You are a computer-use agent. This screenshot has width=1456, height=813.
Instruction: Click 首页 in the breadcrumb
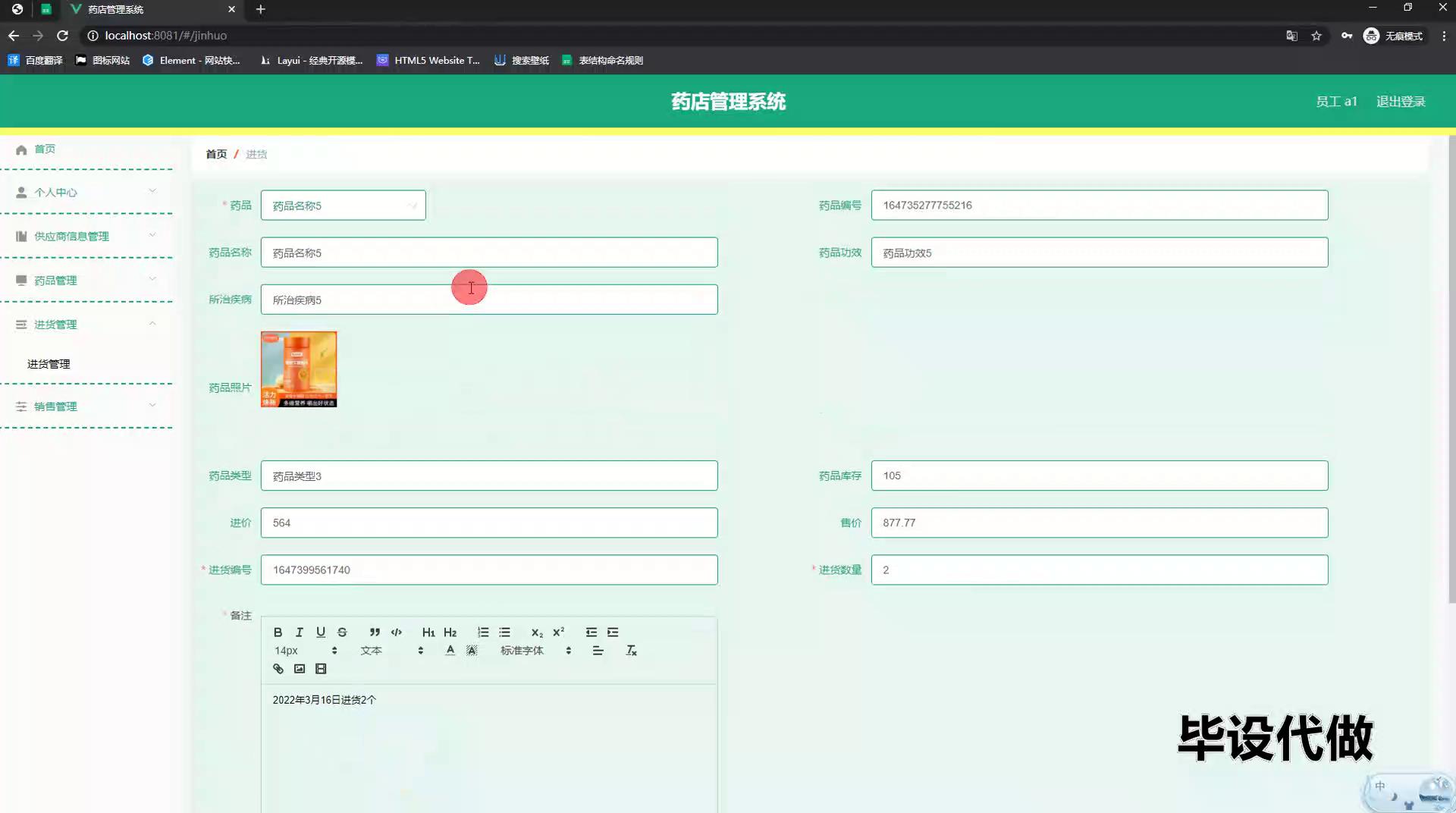click(x=216, y=153)
